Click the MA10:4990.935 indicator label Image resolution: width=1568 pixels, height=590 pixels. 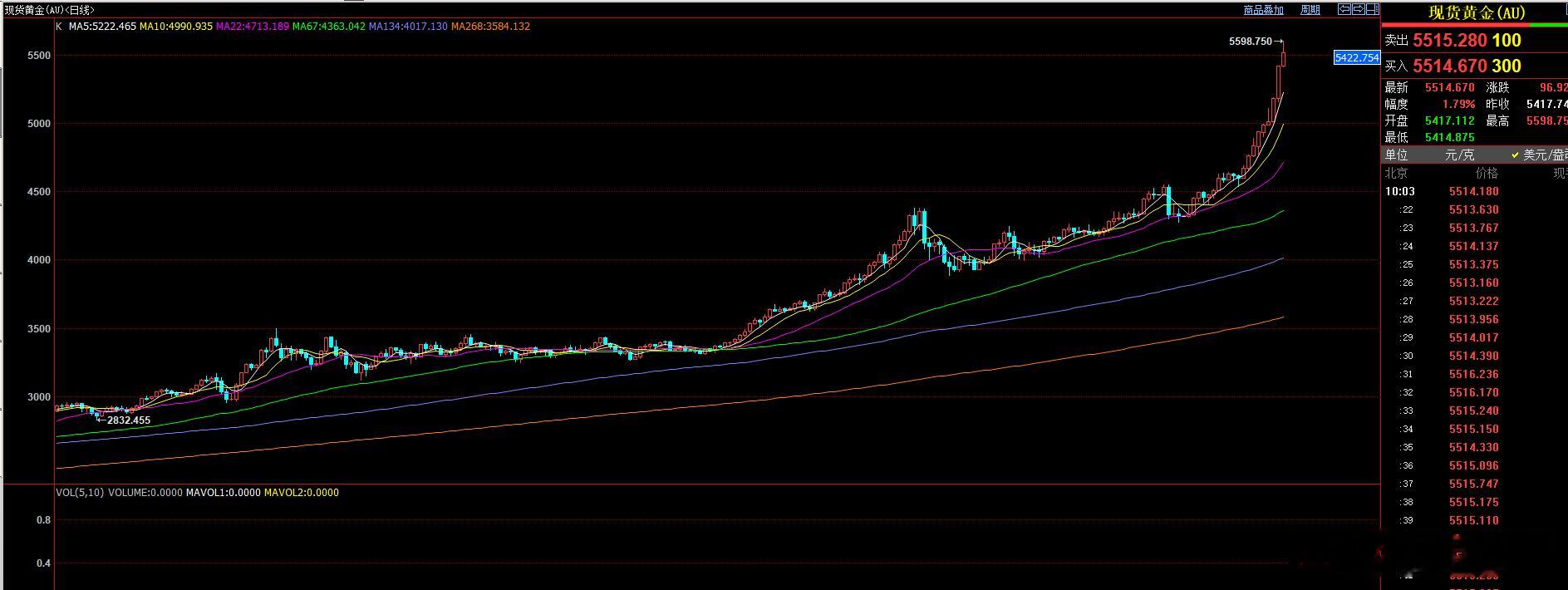(x=176, y=27)
